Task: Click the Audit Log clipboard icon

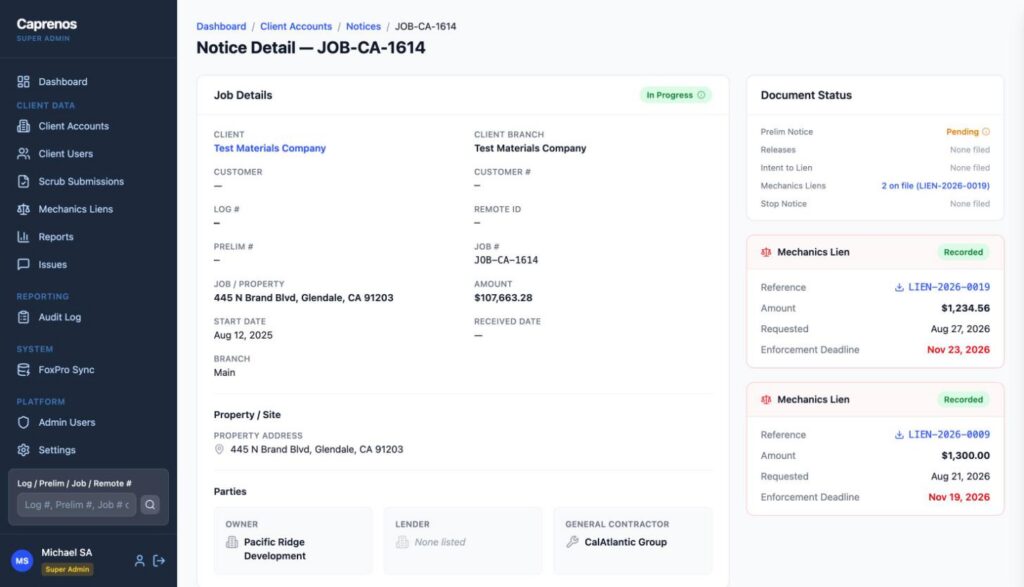Action: (24, 317)
